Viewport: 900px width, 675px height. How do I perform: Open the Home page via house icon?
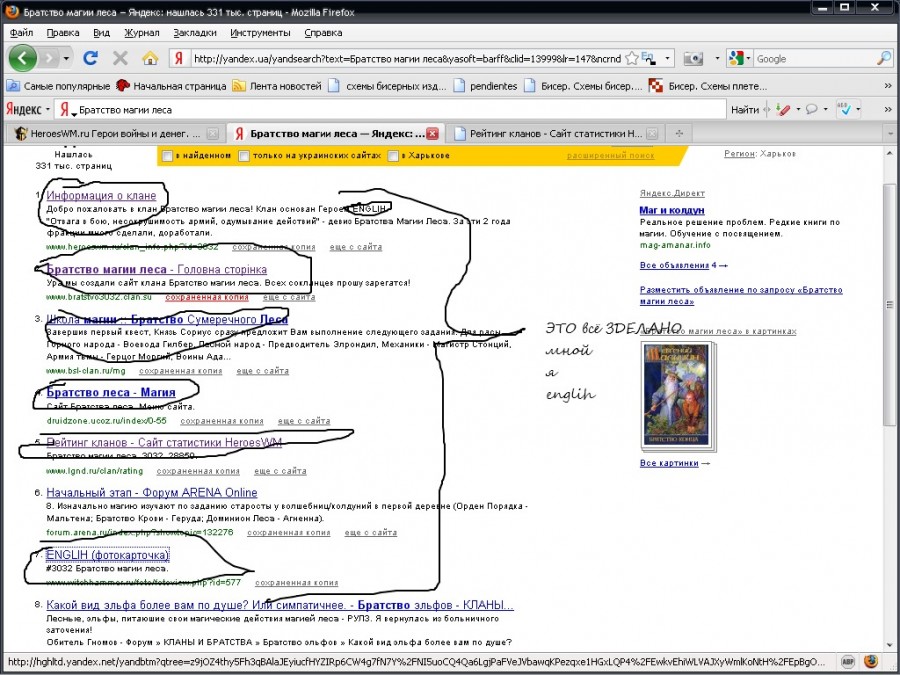150,58
